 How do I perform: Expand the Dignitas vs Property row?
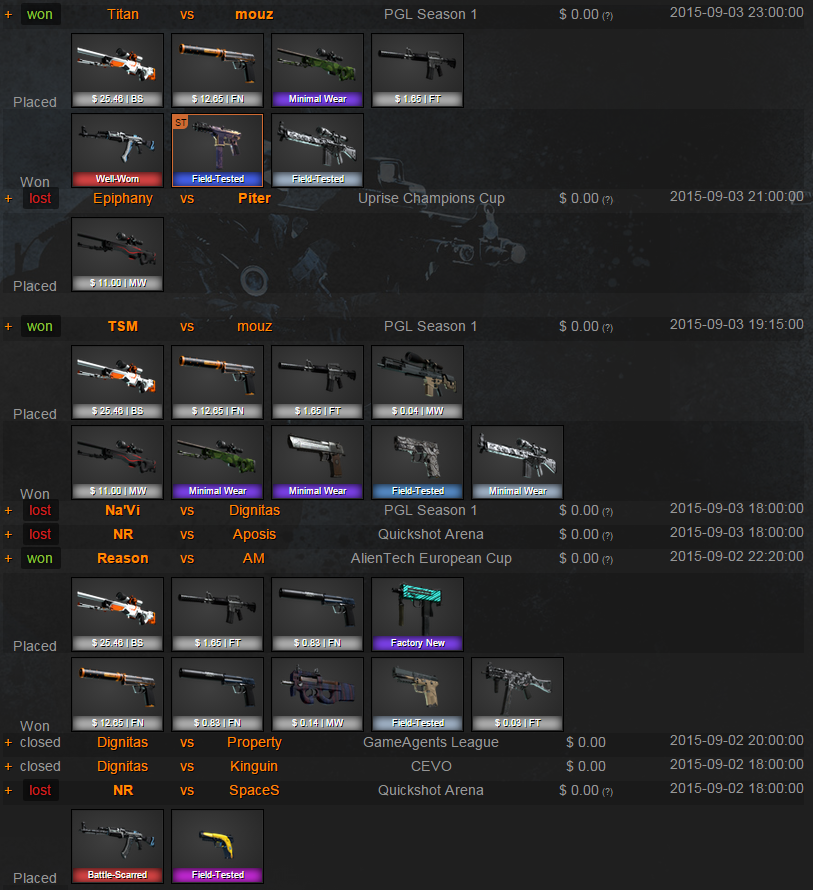point(9,742)
